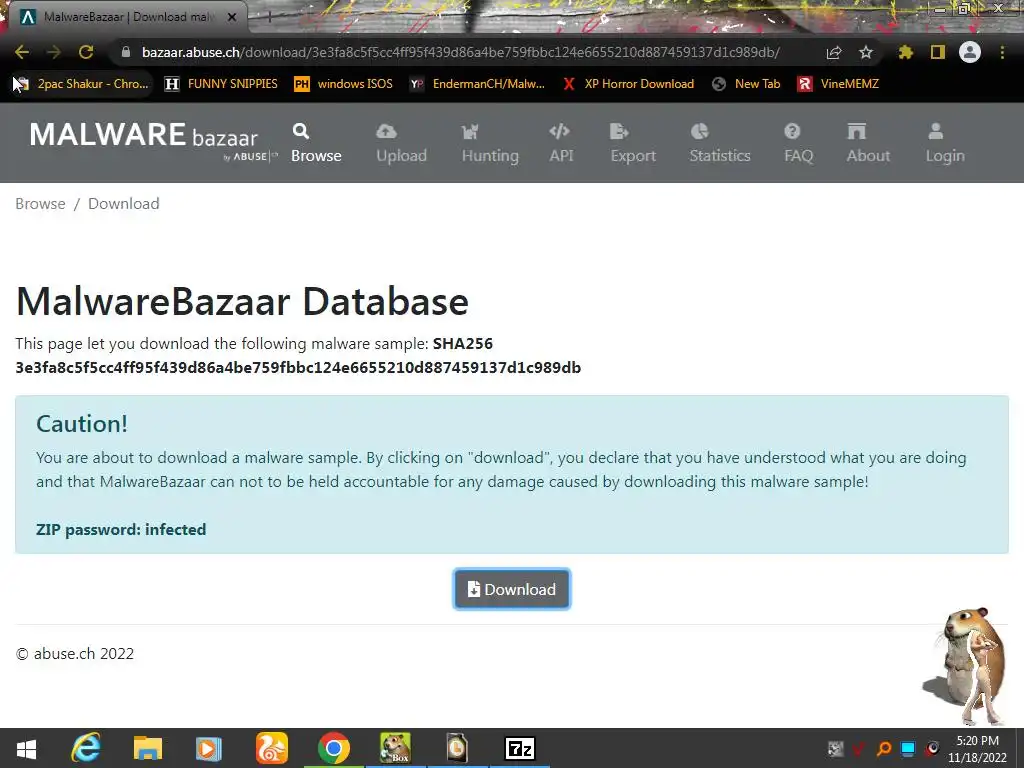Open the Chrome profile avatar
Screen dimensions: 1024x768
click(970, 52)
